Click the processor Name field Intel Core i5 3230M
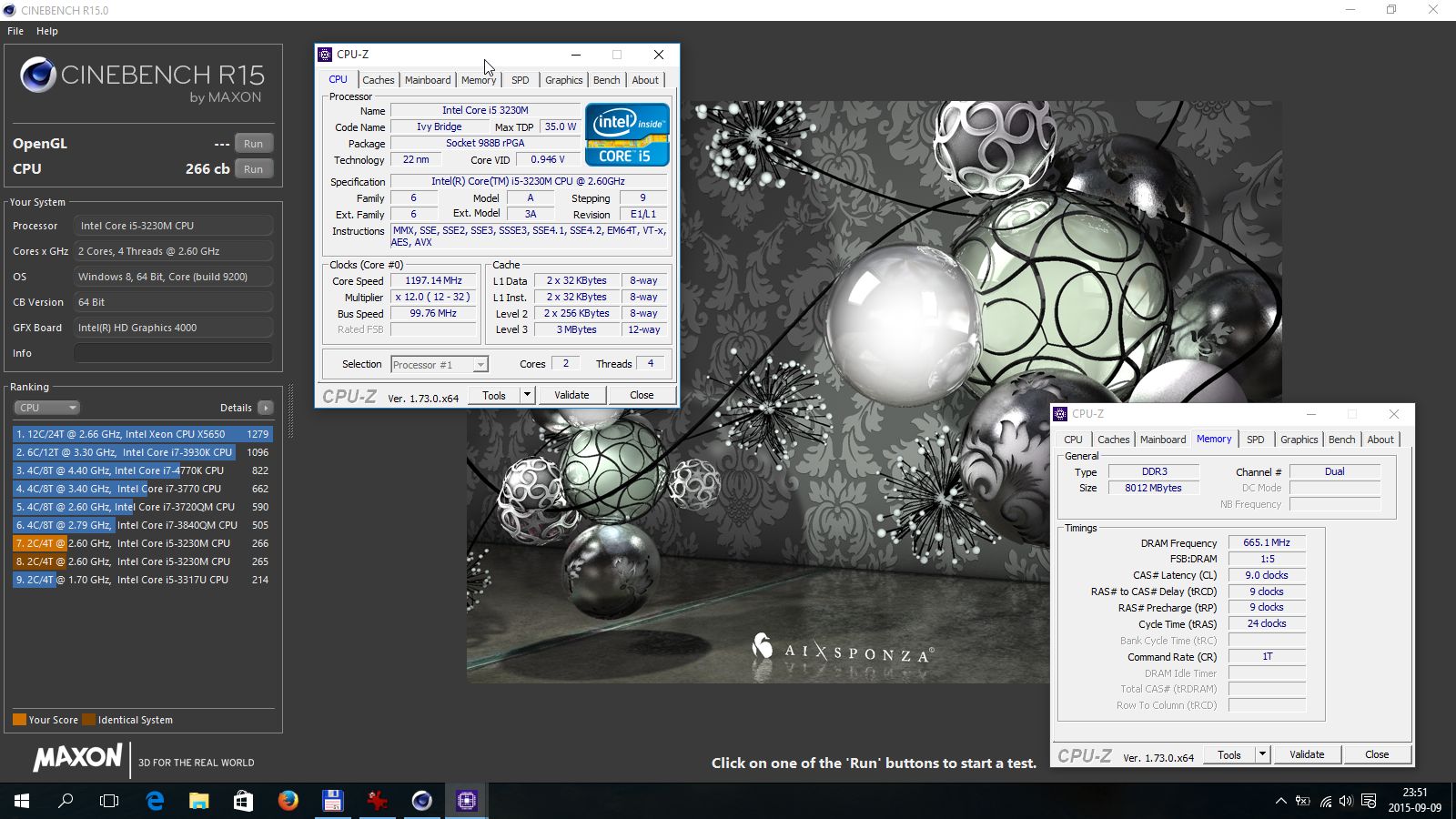The height and width of the screenshot is (819, 1456). click(485, 110)
